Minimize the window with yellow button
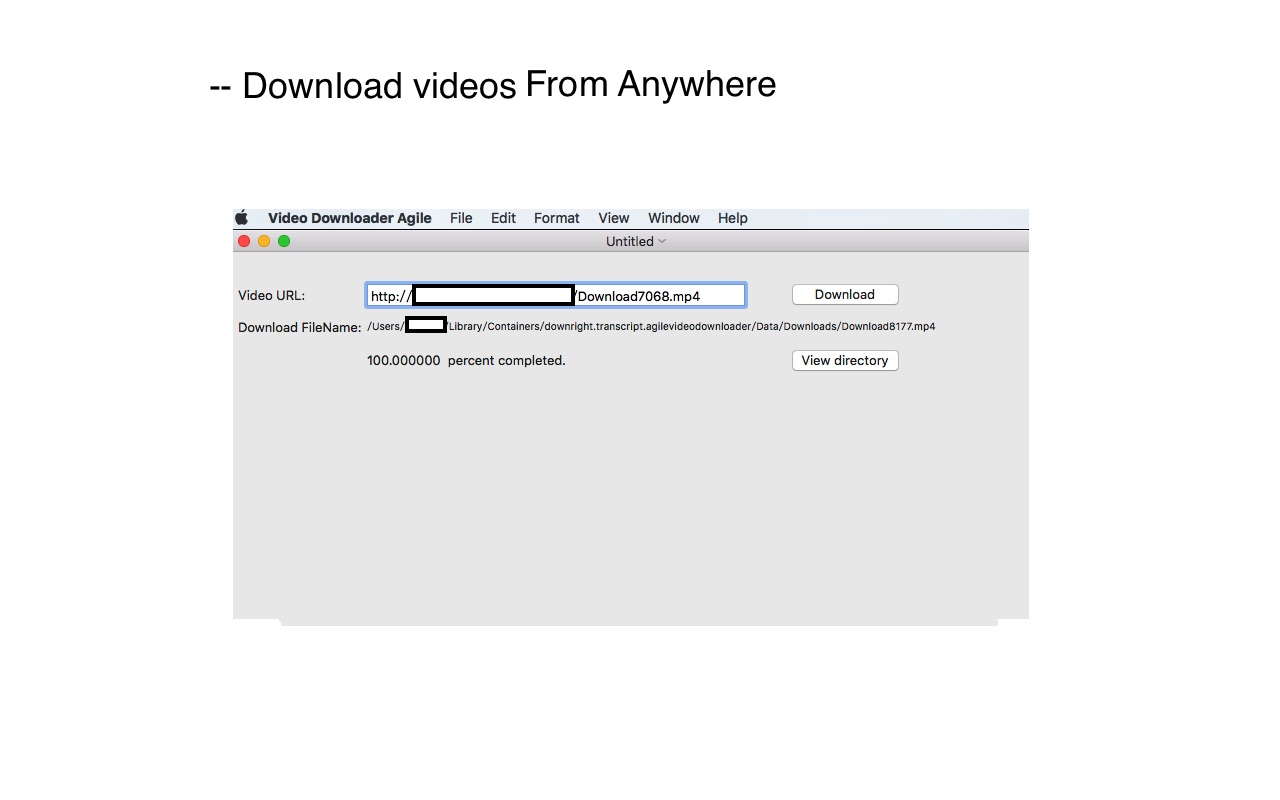The height and width of the screenshot is (800, 1280). [x=264, y=241]
